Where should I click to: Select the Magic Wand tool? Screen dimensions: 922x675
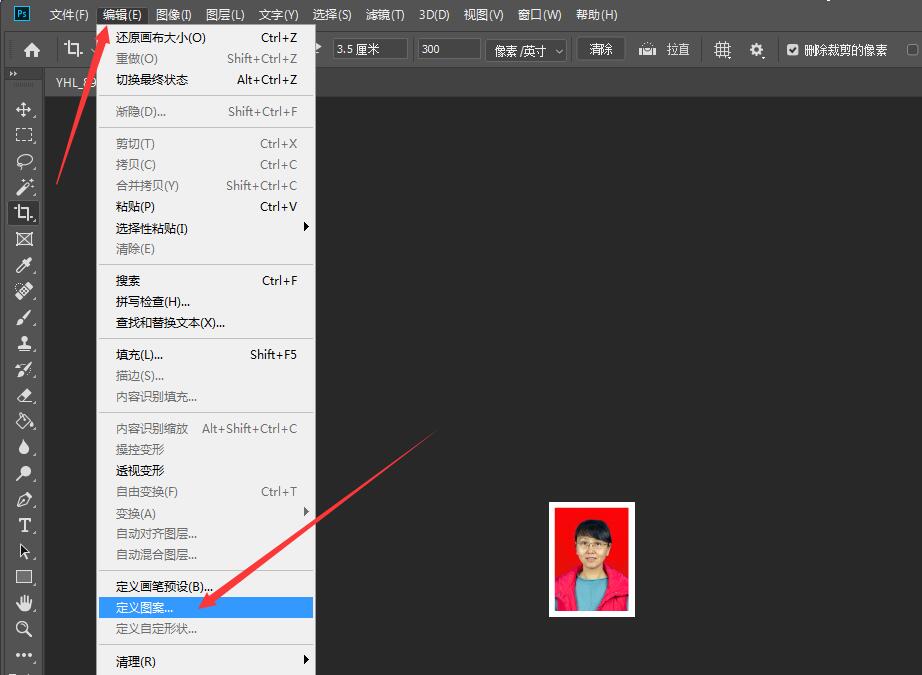[24, 187]
